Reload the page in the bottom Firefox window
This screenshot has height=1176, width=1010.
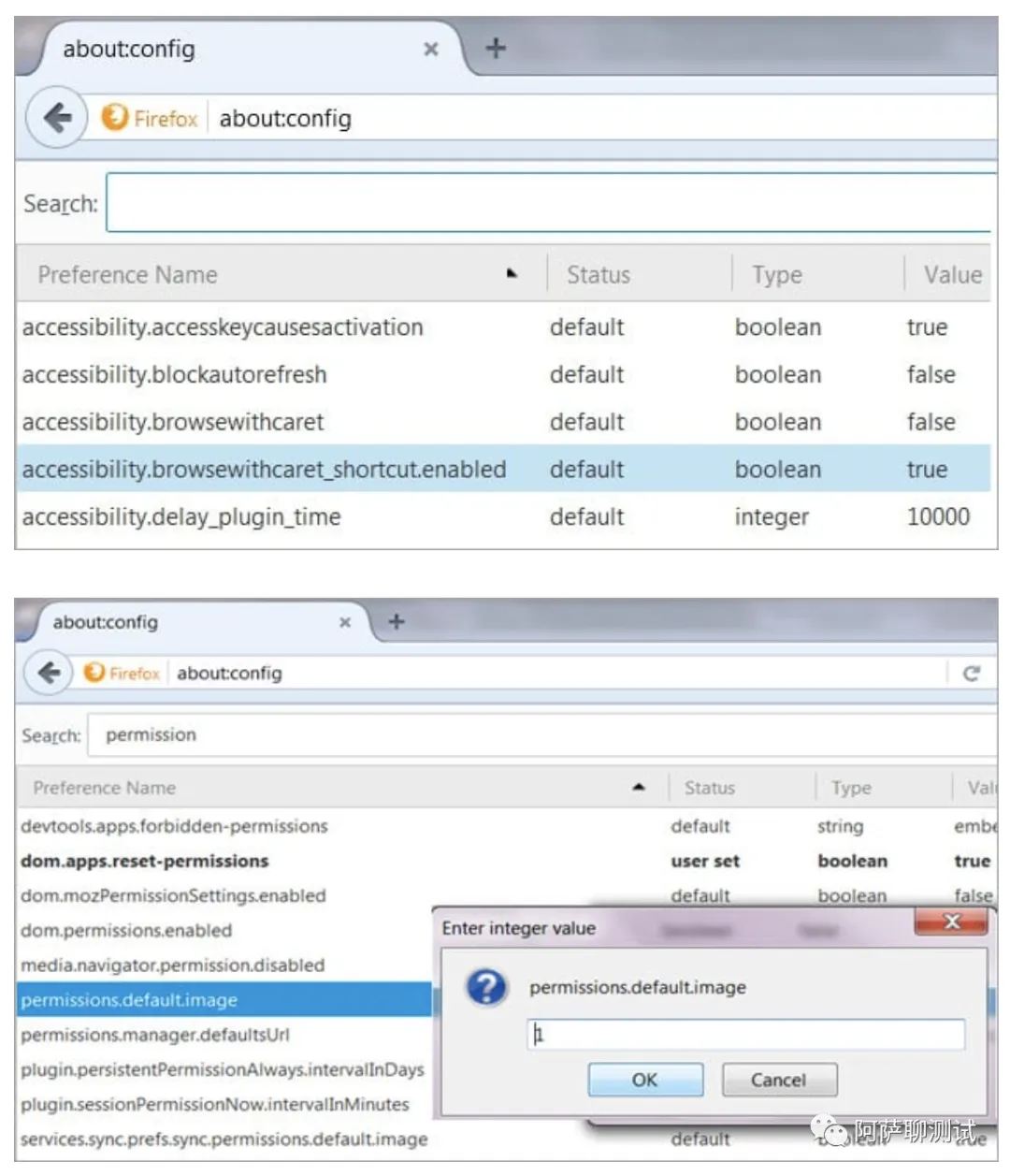(972, 673)
